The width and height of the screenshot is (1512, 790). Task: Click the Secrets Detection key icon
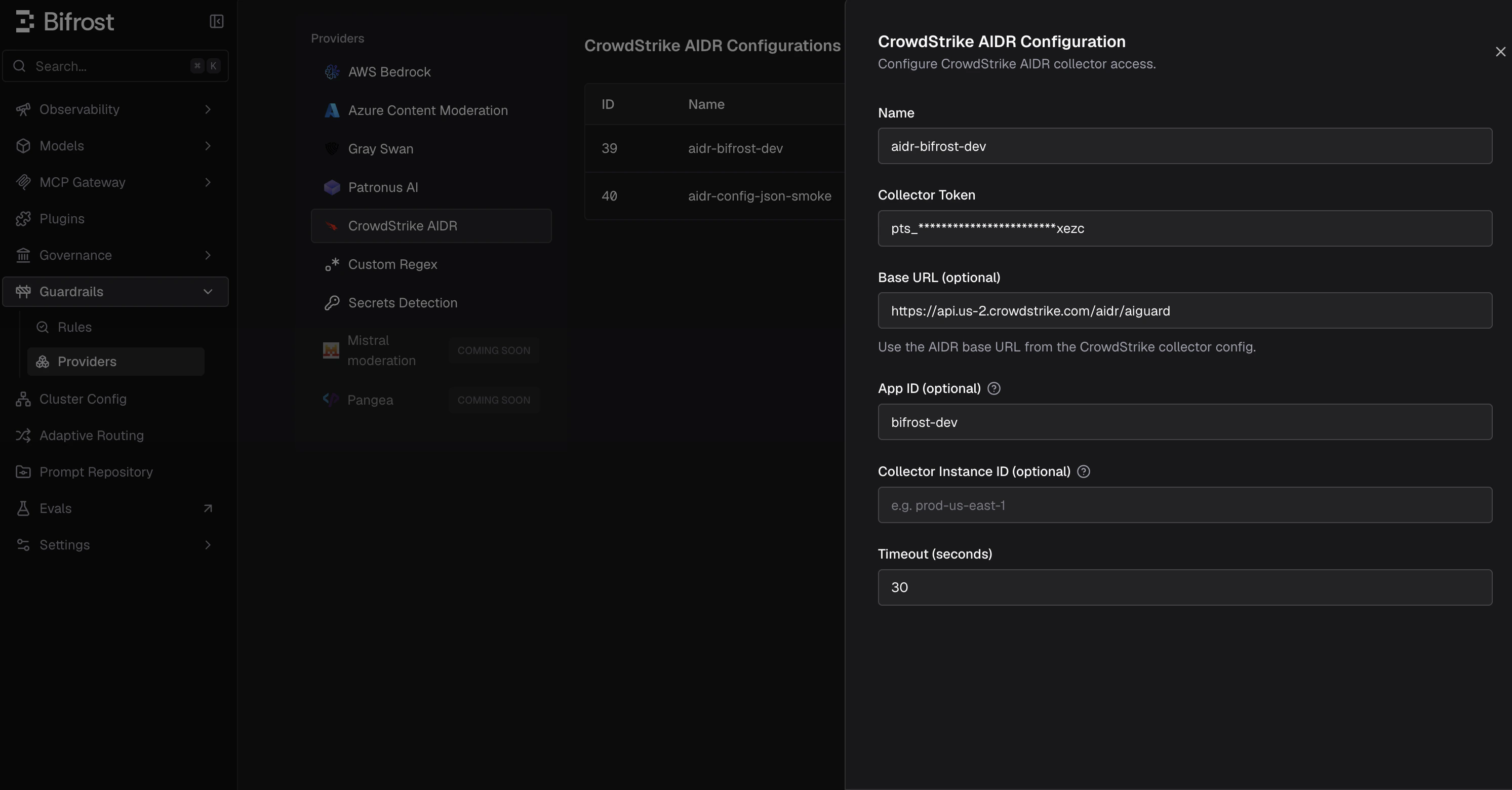coord(332,303)
